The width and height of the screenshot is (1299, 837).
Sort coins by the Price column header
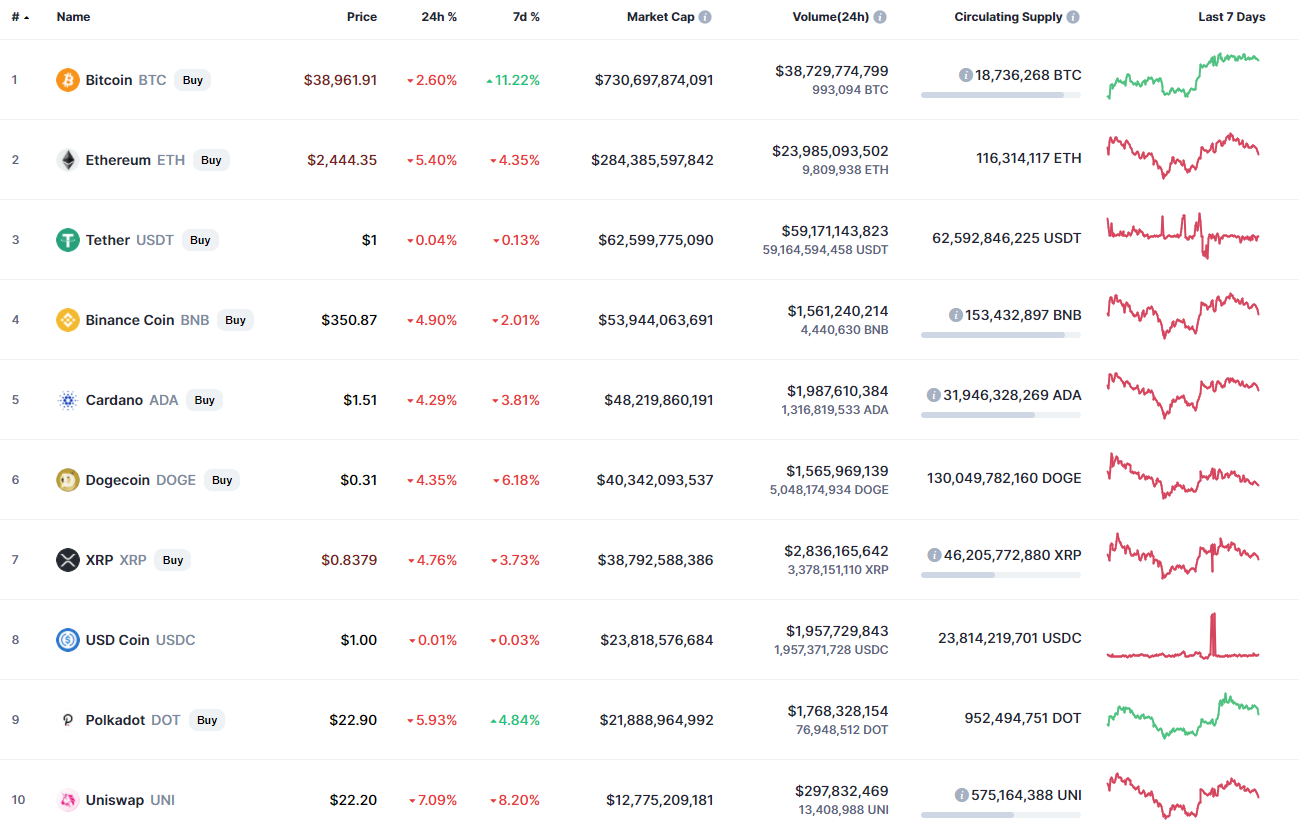pos(361,17)
